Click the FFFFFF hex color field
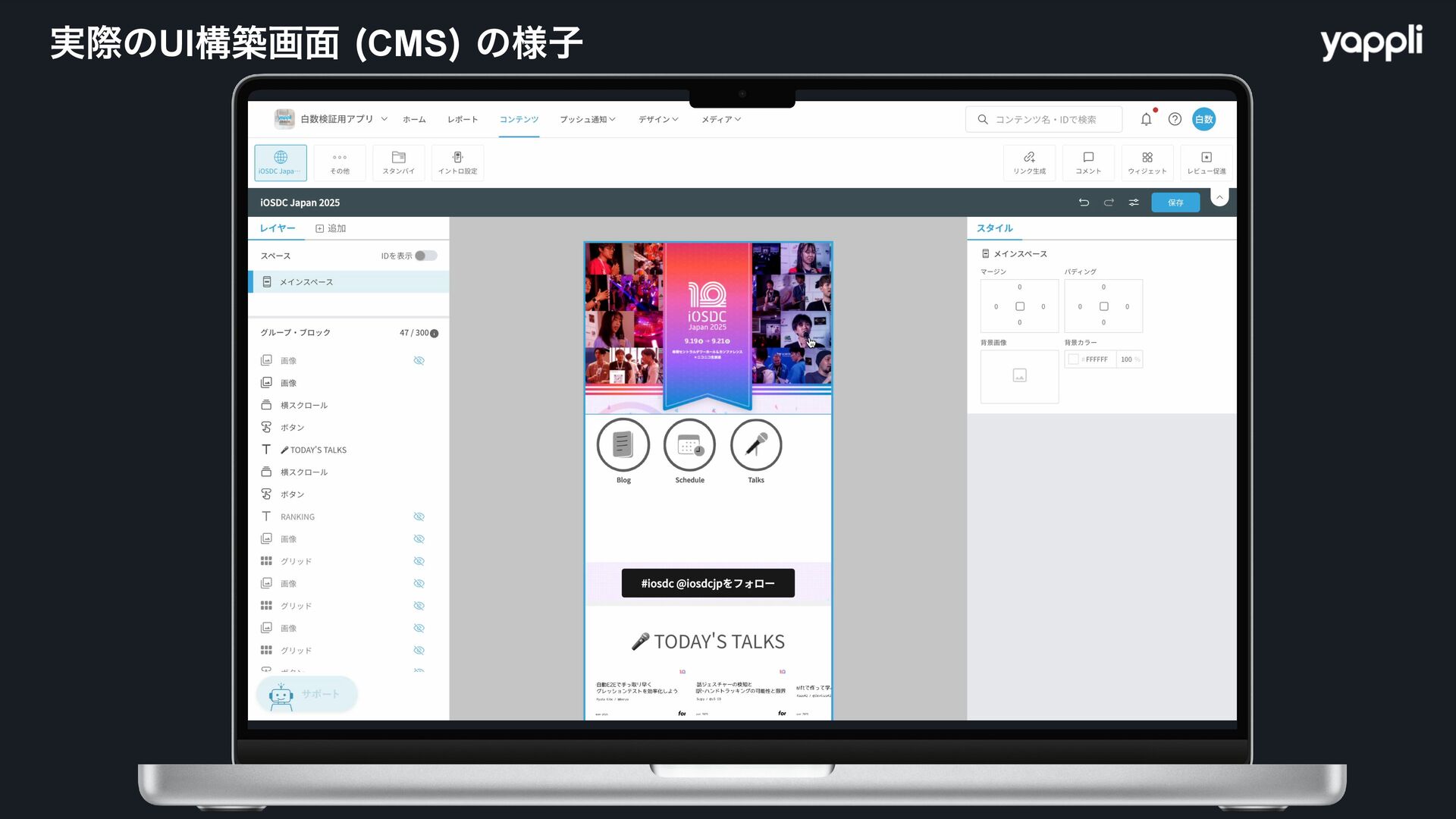1456x819 pixels. tap(1096, 359)
